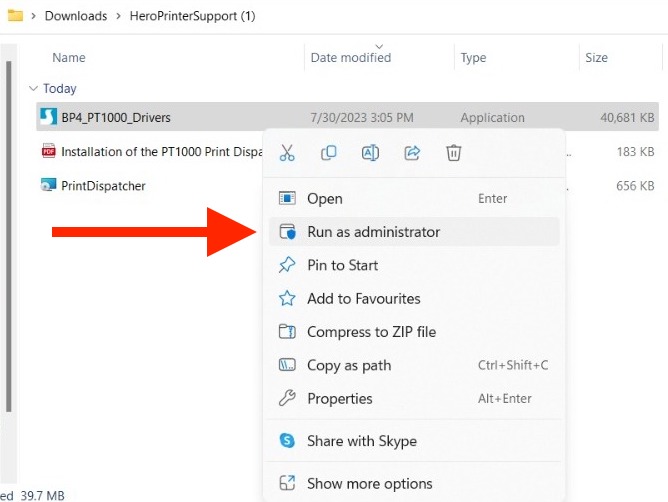Open the sort arrow above Date modified
Screen dimensions: 668x502
click(379, 45)
